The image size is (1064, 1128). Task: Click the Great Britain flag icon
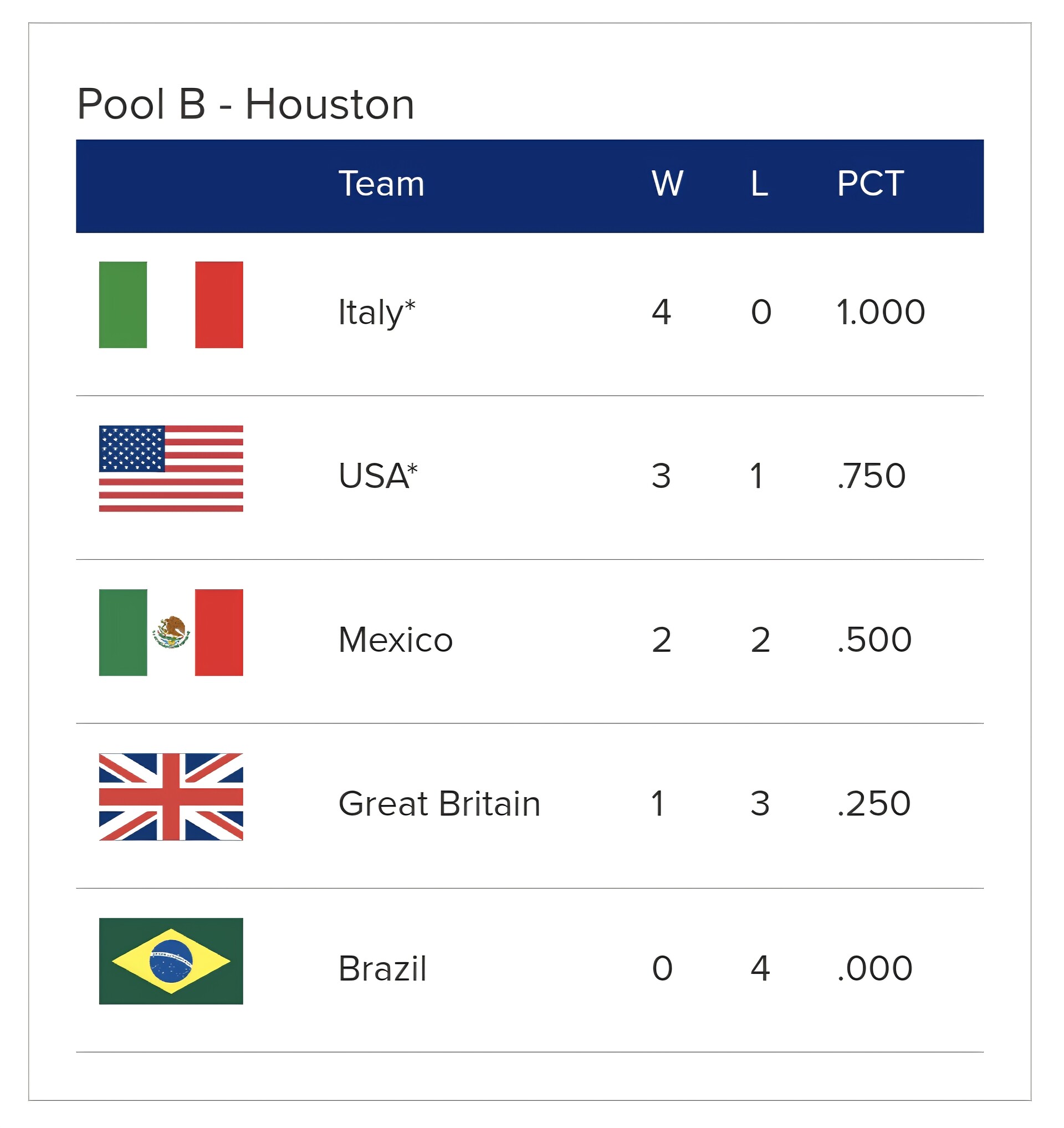click(171, 797)
